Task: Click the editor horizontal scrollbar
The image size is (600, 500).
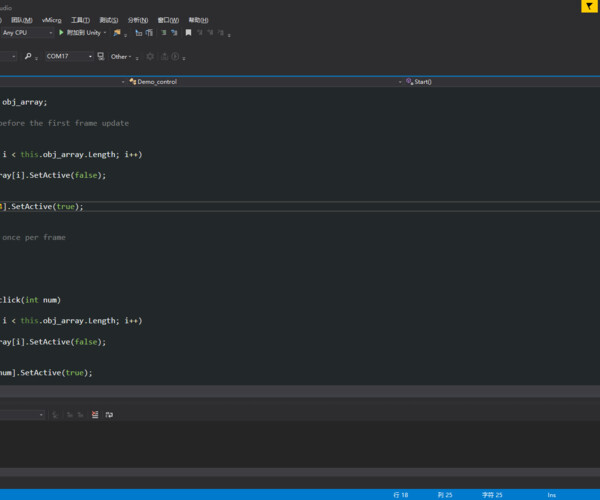Action: pos(300,391)
